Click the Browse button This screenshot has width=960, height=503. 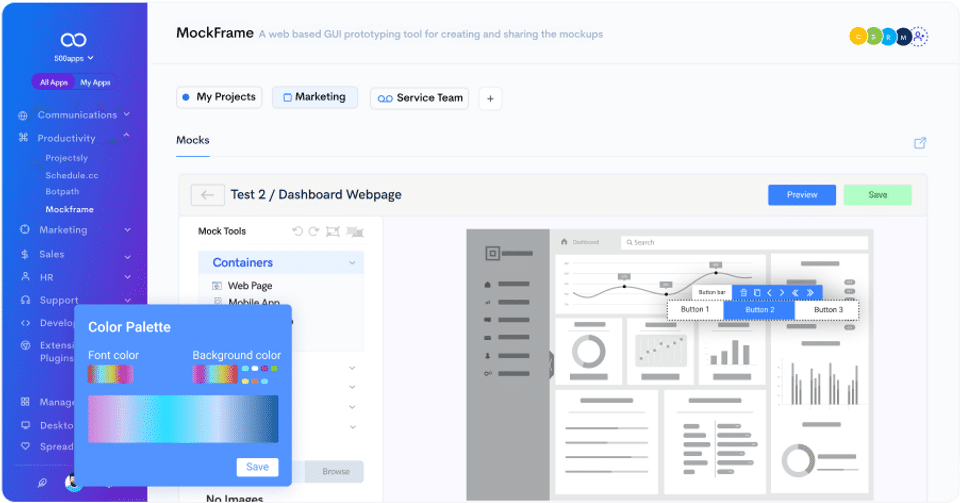click(336, 471)
